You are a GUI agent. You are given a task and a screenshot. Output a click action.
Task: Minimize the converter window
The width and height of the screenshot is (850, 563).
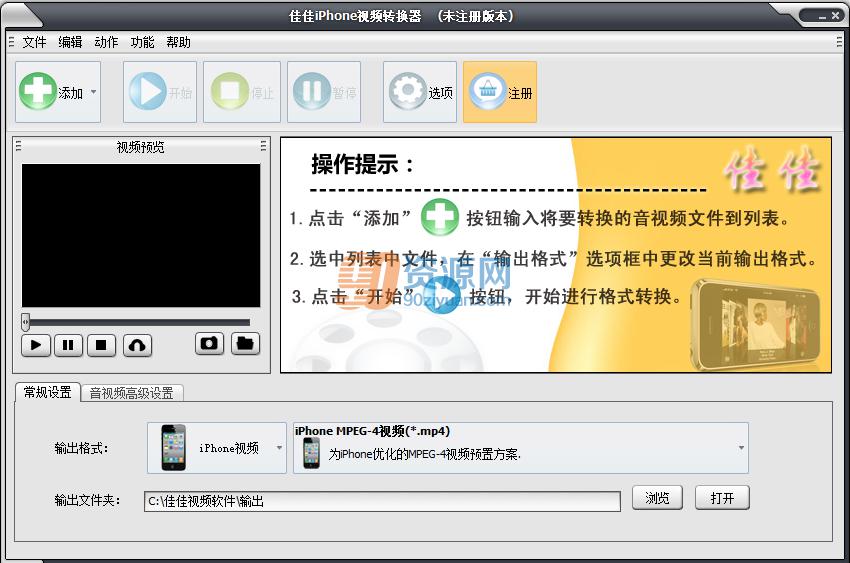pyautogui.click(x=822, y=17)
